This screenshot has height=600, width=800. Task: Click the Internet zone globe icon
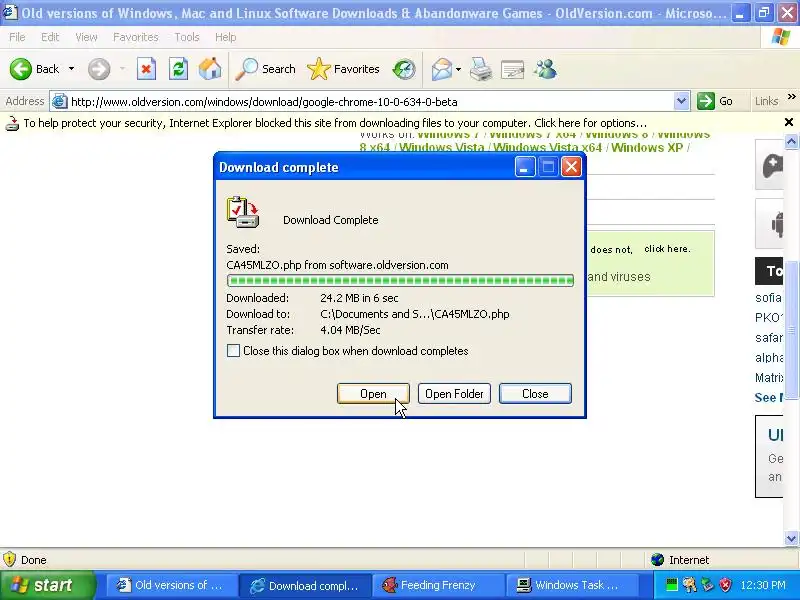click(657, 560)
